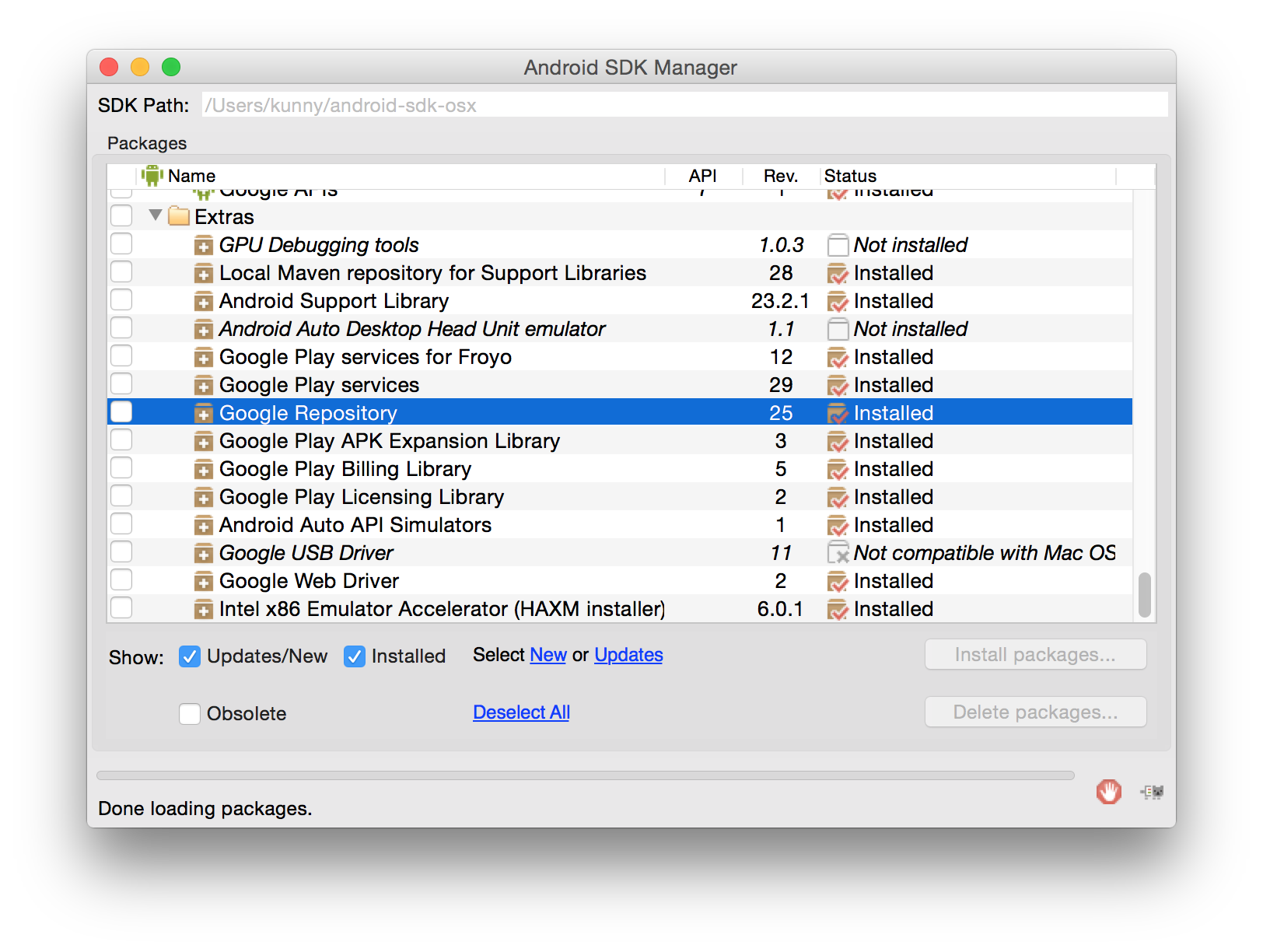This screenshot has height=952, width=1263.
Task: Check the Google Repository row checkbox
Action: pyautogui.click(x=121, y=411)
